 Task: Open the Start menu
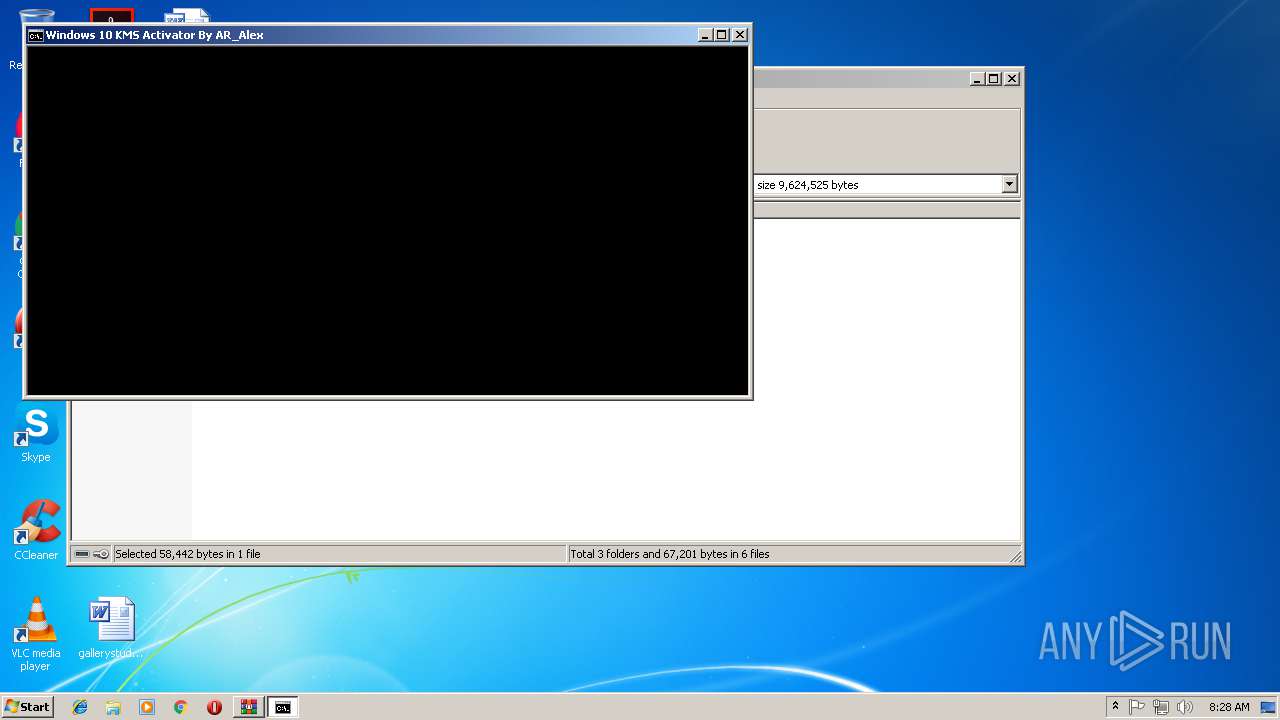[x=28, y=707]
